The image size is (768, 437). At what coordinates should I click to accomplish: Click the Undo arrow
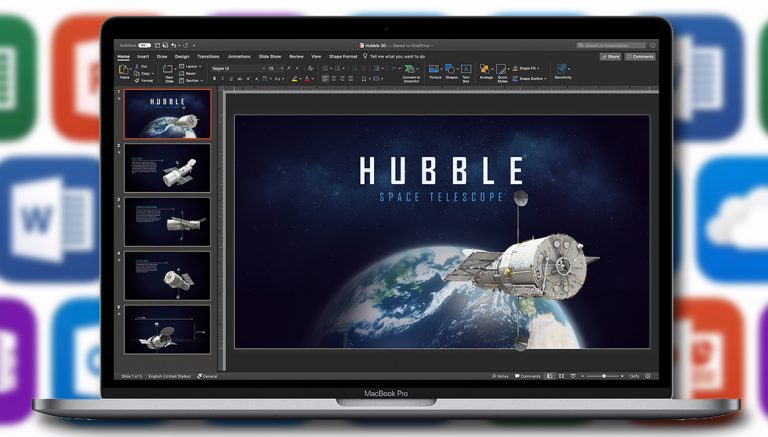click(173, 46)
